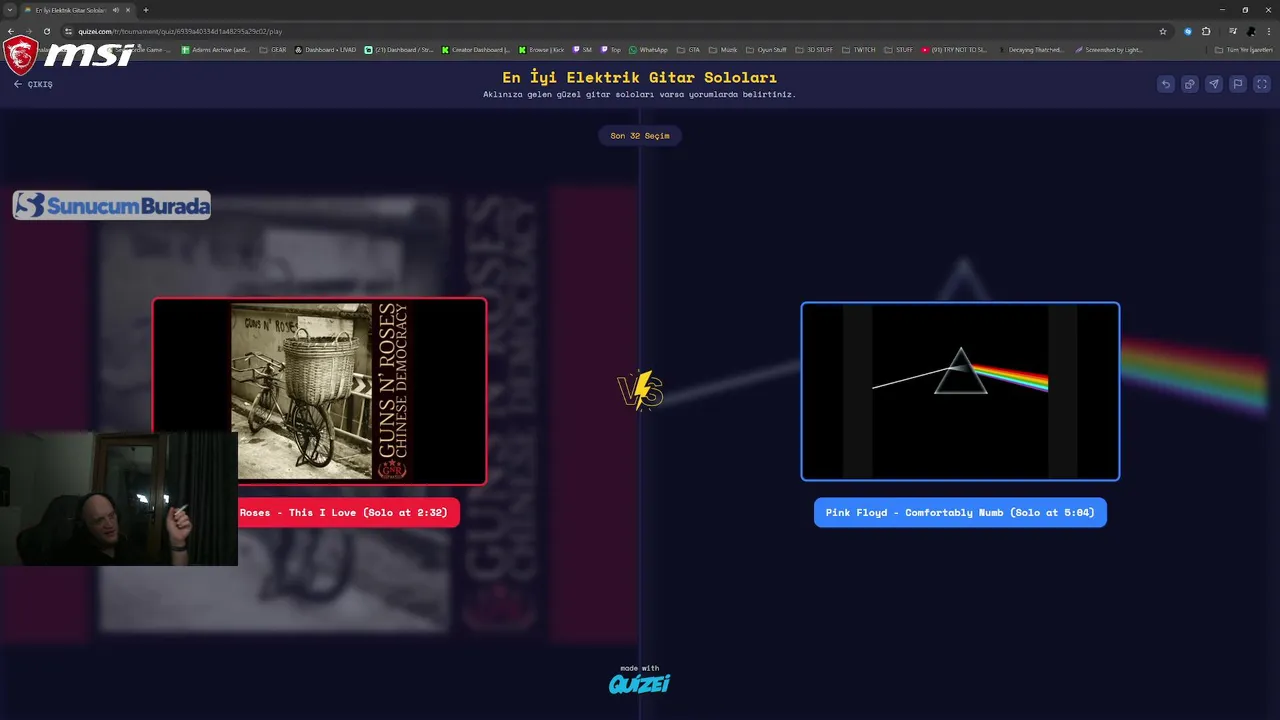Open Creator Dashboard Kick bookmark
1280x720 pixels.
coord(476,49)
